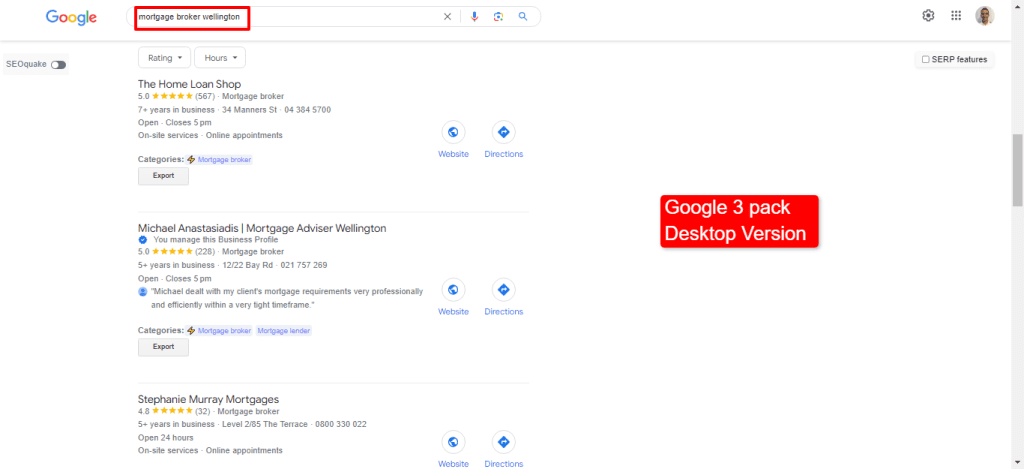Click the 4.8 star rating of Stephanie Murray

coord(174,412)
